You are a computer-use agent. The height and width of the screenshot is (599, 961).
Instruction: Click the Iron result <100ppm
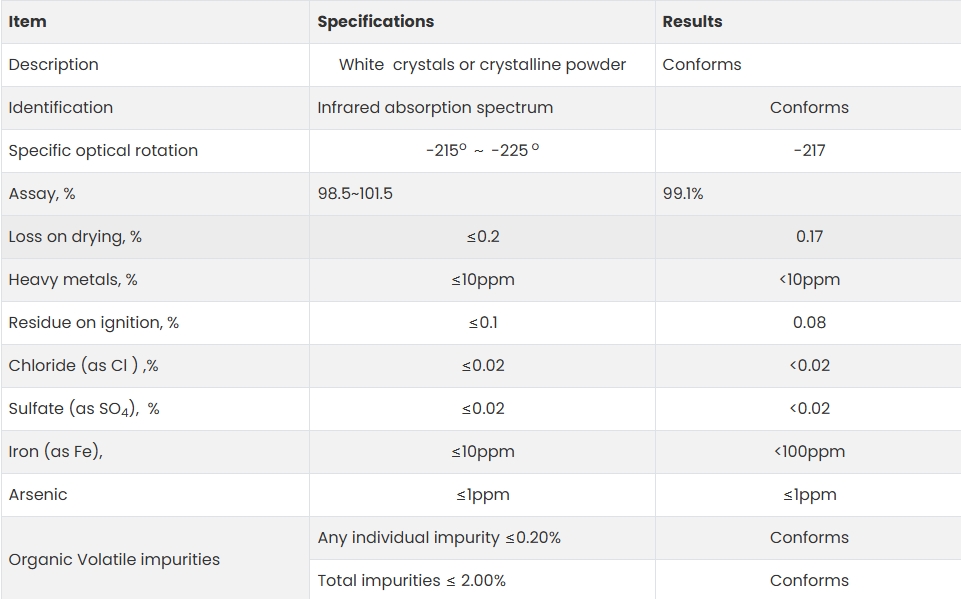(x=809, y=452)
